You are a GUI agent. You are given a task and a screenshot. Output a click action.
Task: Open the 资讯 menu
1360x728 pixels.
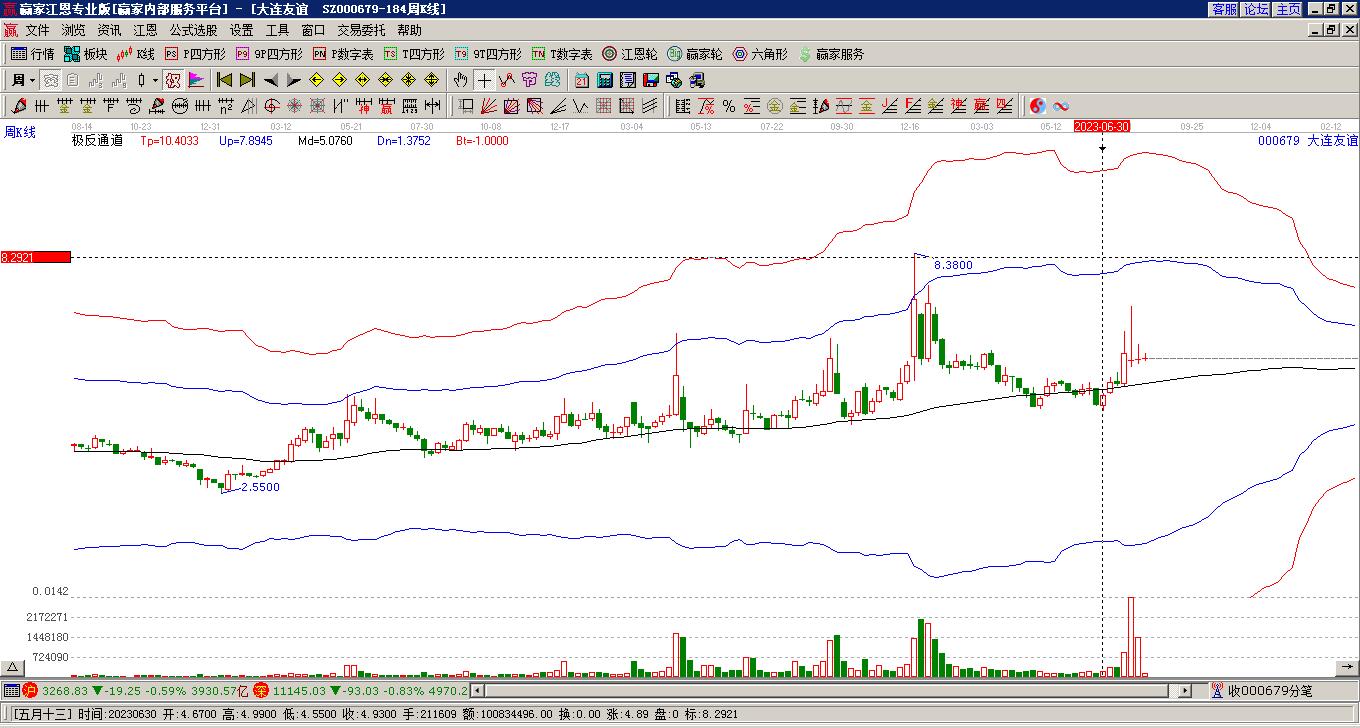click(x=109, y=30)
